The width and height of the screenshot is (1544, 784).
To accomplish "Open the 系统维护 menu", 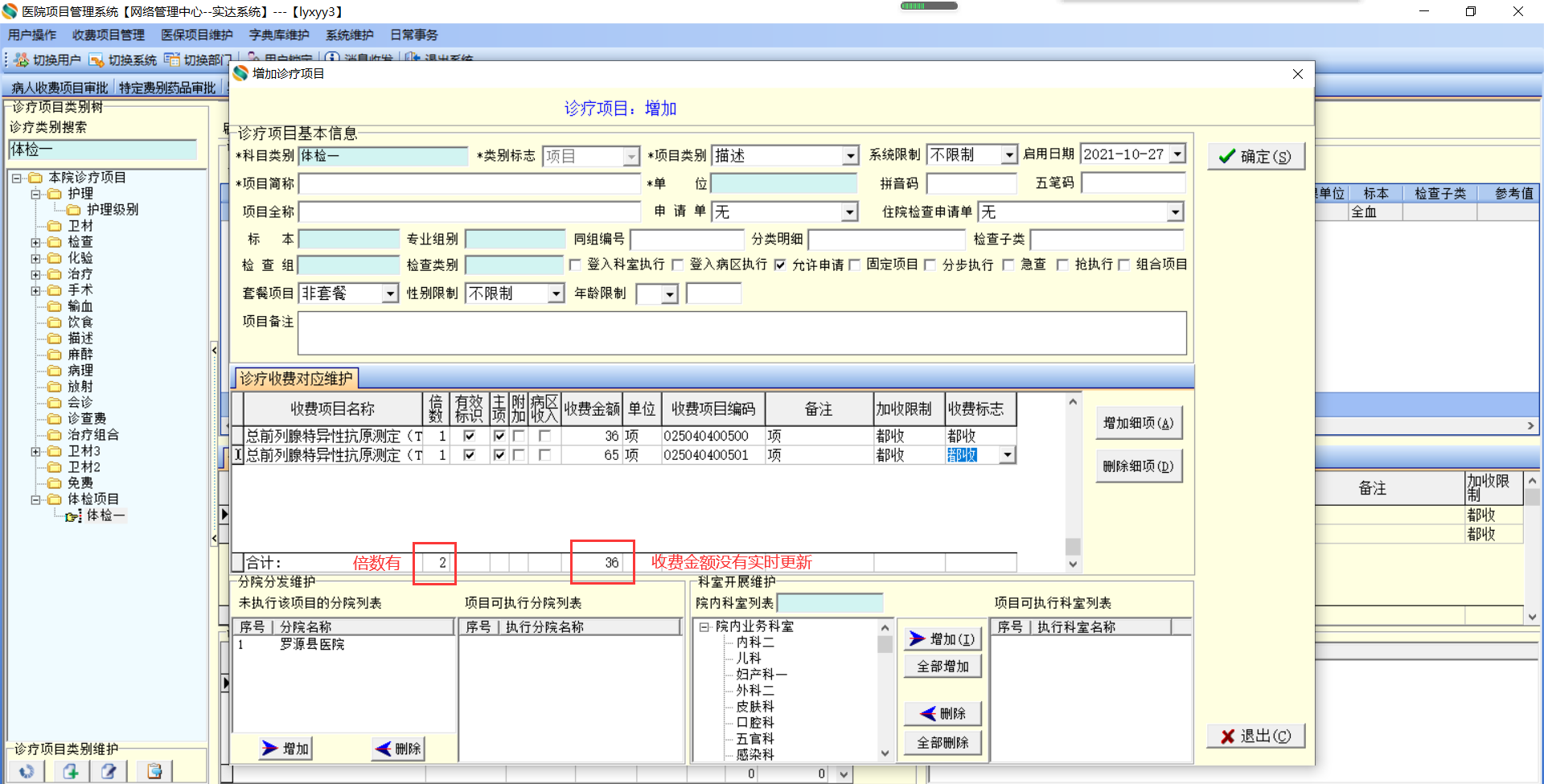I will [350, 35].
